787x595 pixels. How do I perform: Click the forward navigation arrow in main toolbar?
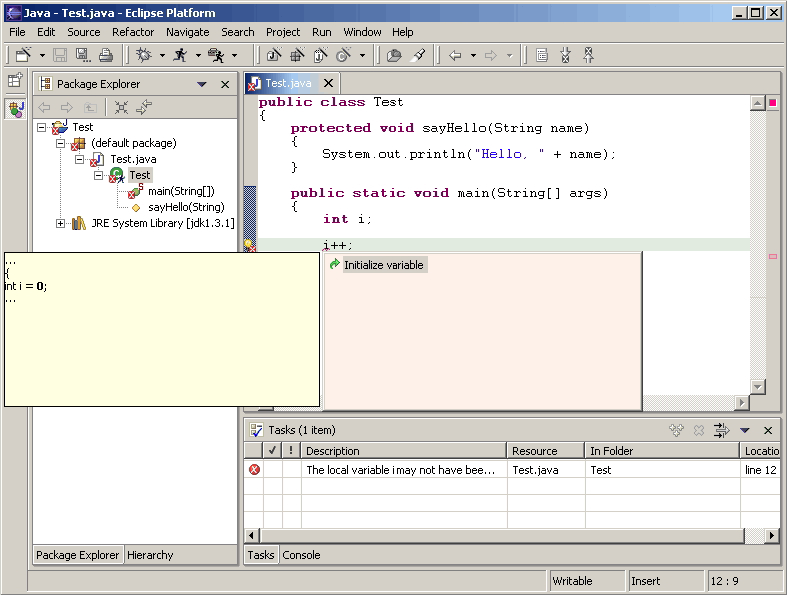(491, 55)
